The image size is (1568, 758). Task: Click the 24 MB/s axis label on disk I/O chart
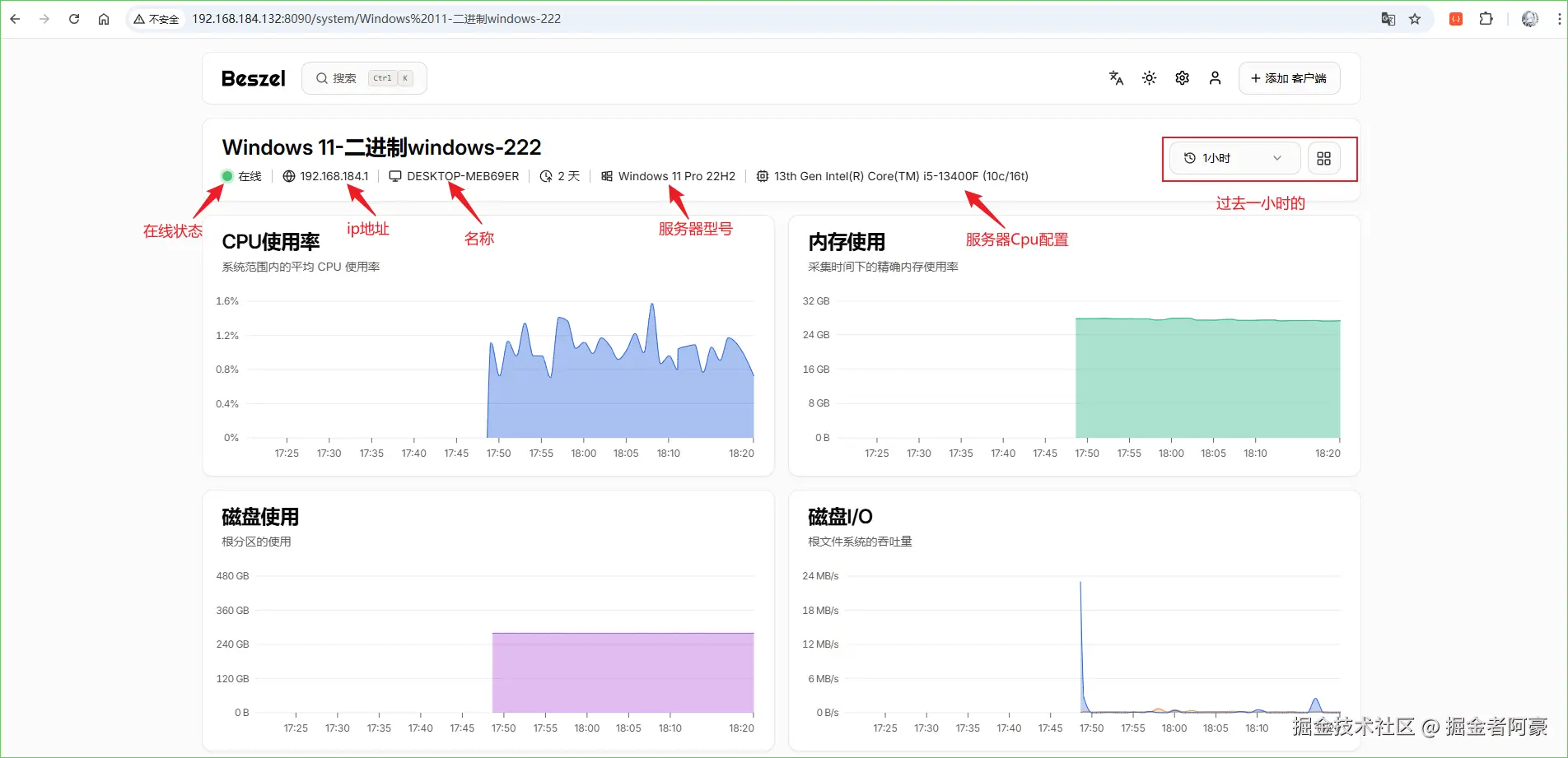click(820, 576)
